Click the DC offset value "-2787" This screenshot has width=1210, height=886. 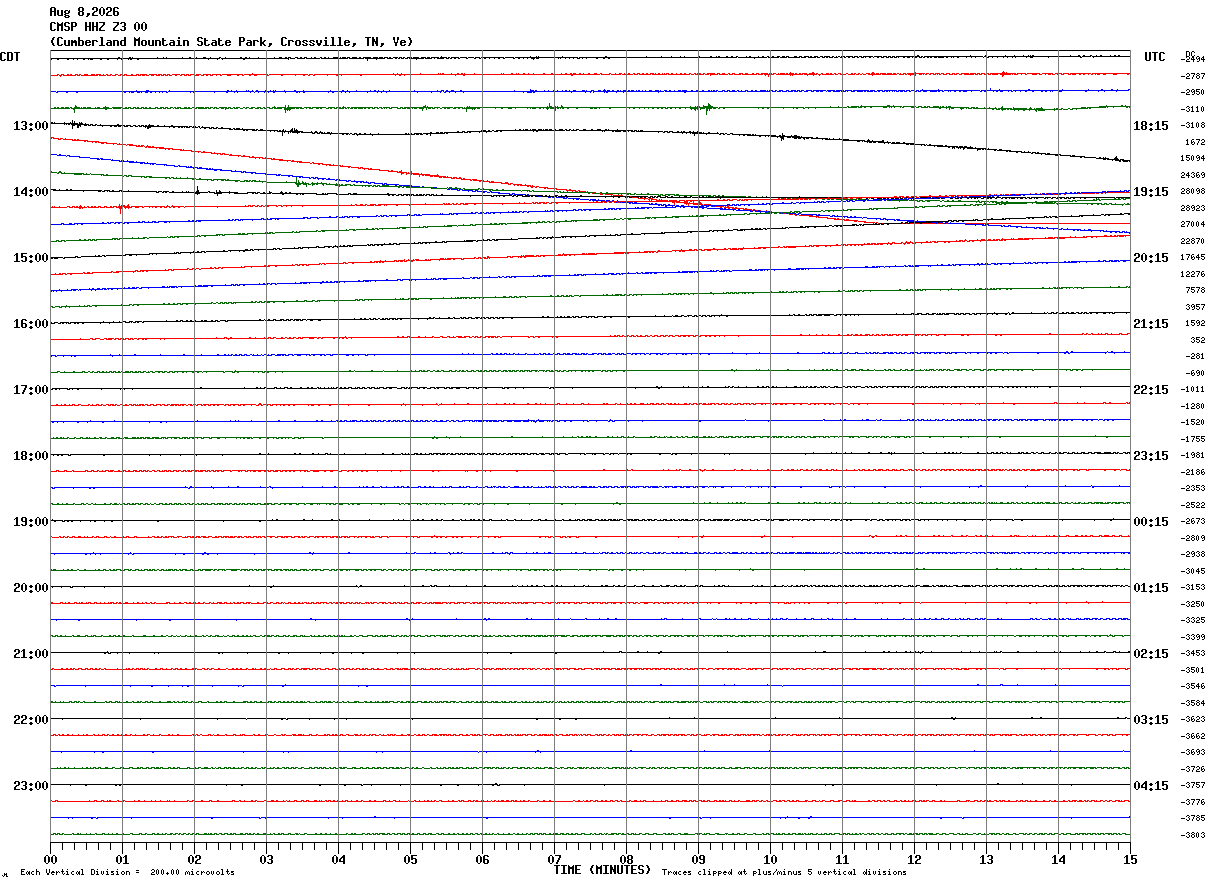1194,76
